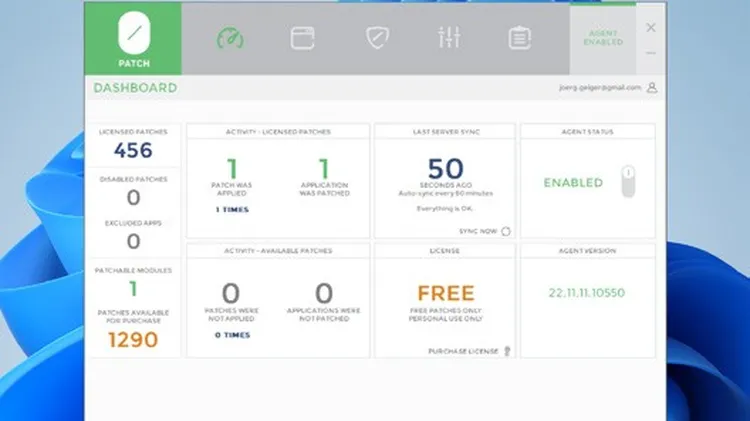Open the Patches shield icon tab
The width and height of the screenshot is (750, 421).
click(x=376, y=38)
